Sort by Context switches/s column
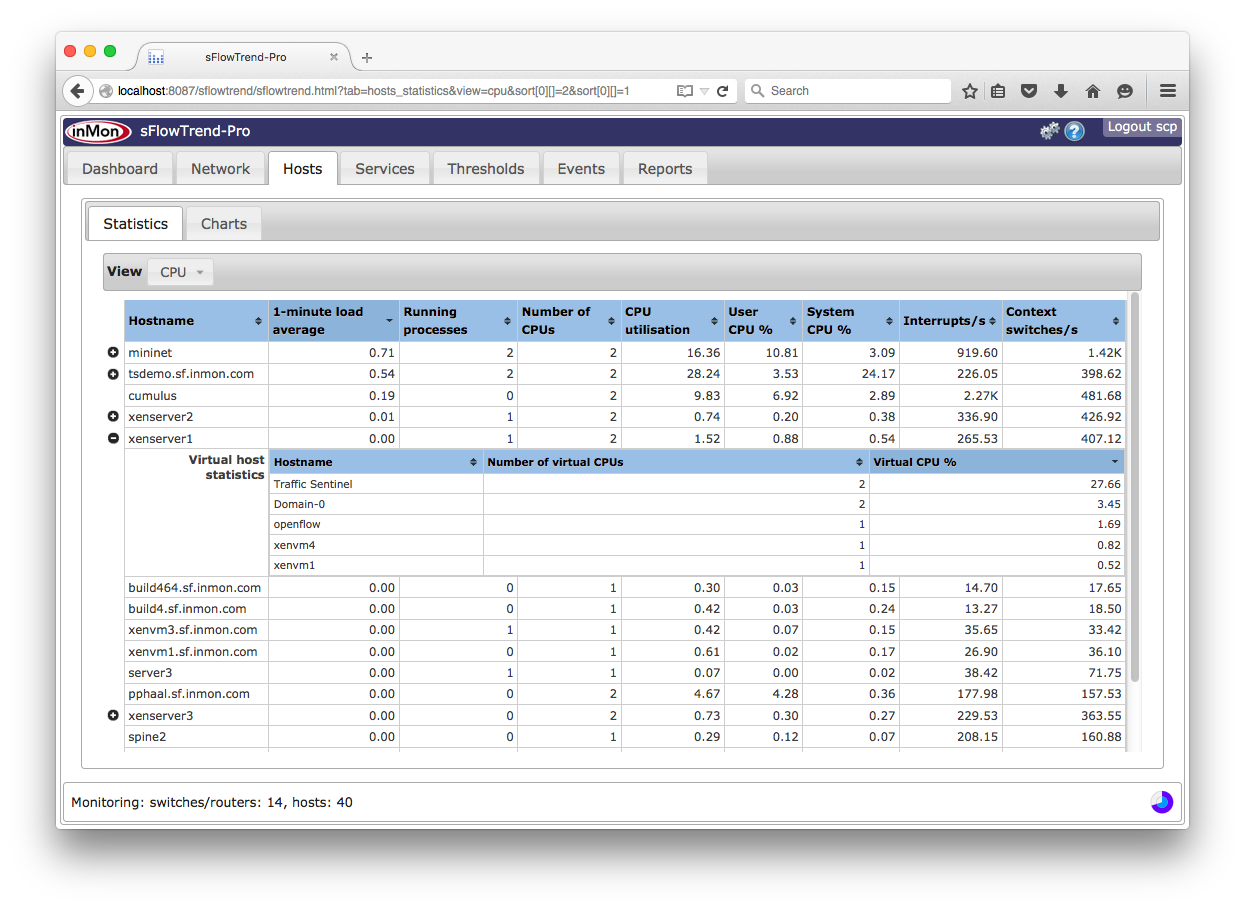 click(x=1064, y=321)
